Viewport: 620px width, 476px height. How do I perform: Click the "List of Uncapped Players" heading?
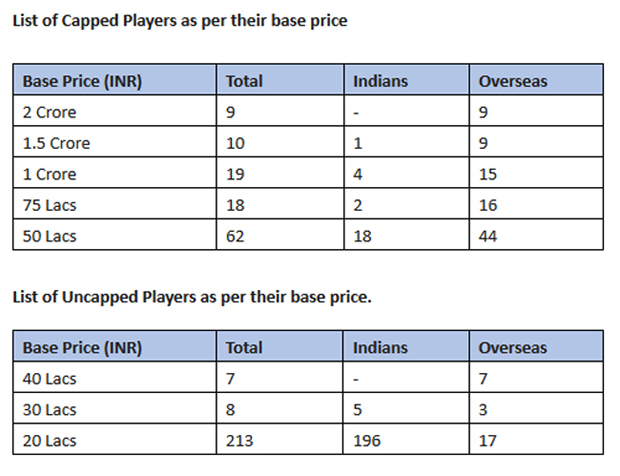[x=190, y=297]
